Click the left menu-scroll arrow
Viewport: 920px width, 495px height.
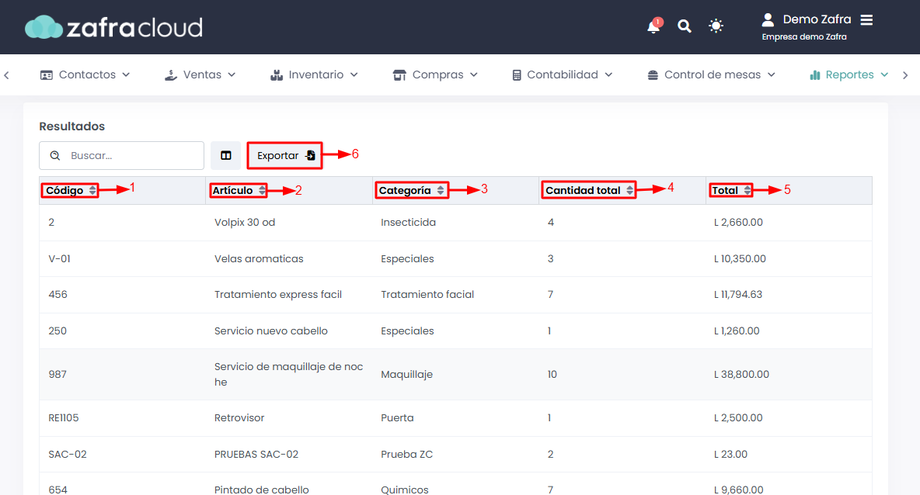tap(6, 75)
